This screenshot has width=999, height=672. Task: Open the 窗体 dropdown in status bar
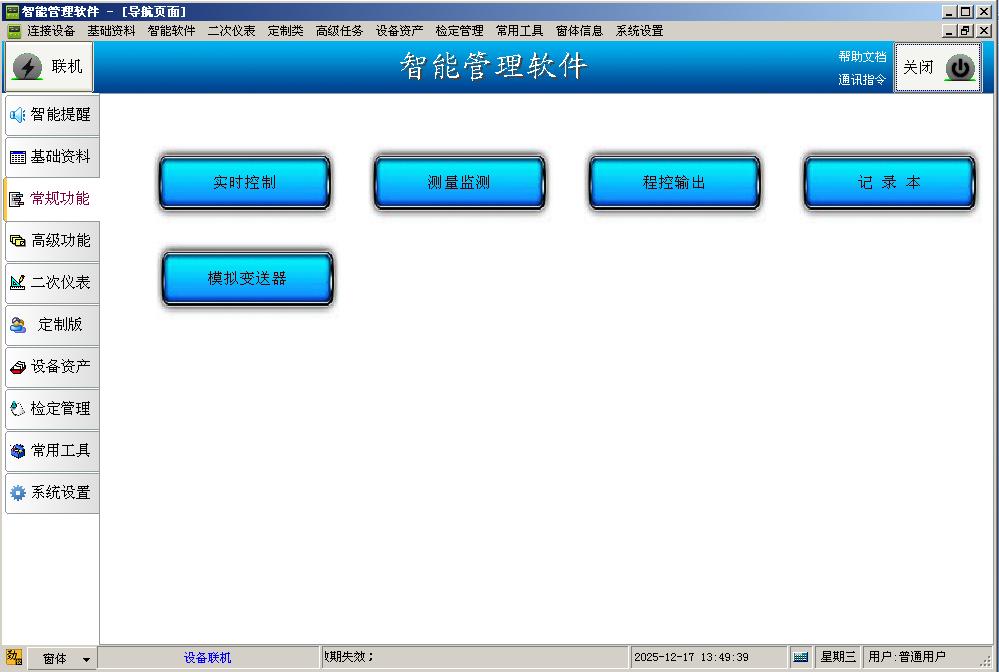pos(86,659)
